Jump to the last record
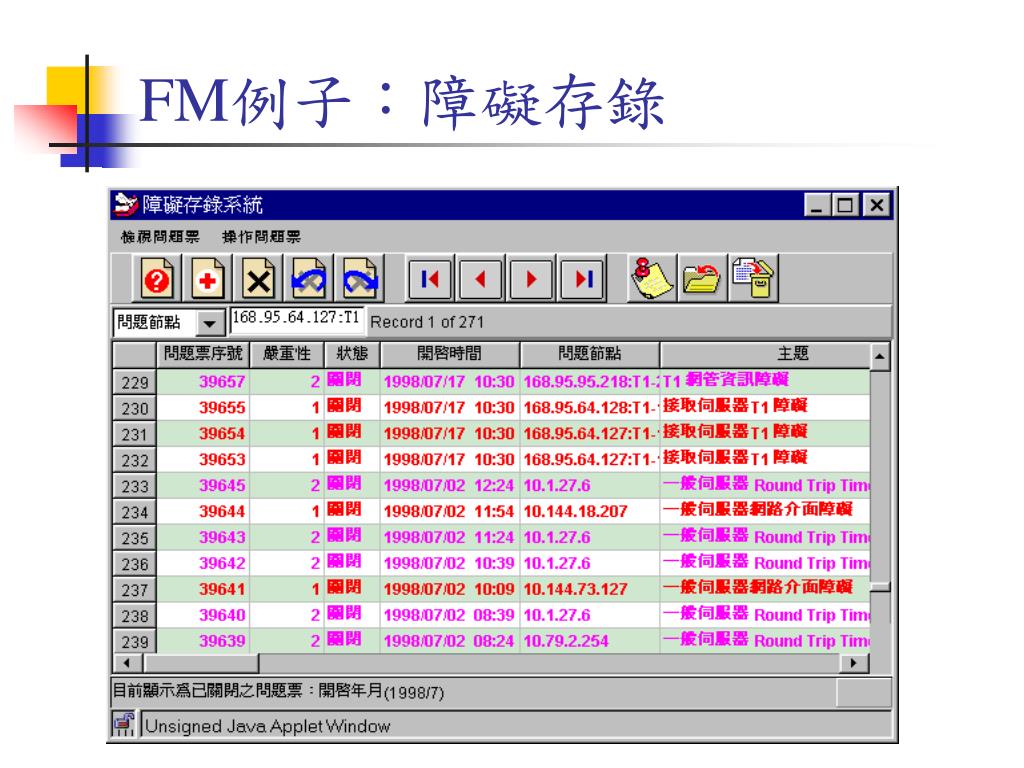 (582, 279)
